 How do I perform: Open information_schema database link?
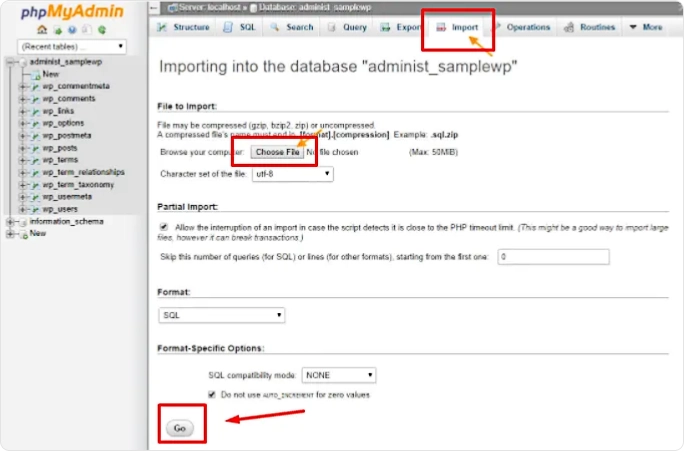click(66, 222)
